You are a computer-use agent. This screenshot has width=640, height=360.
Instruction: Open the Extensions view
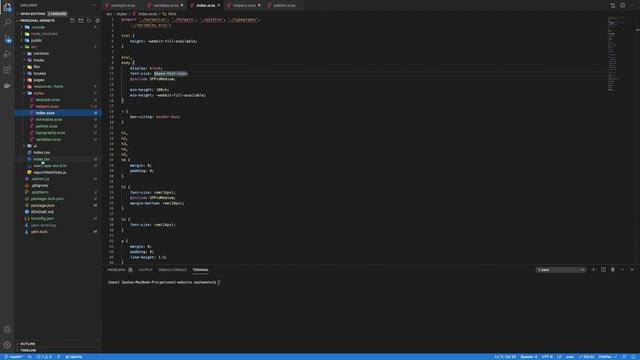7,69
